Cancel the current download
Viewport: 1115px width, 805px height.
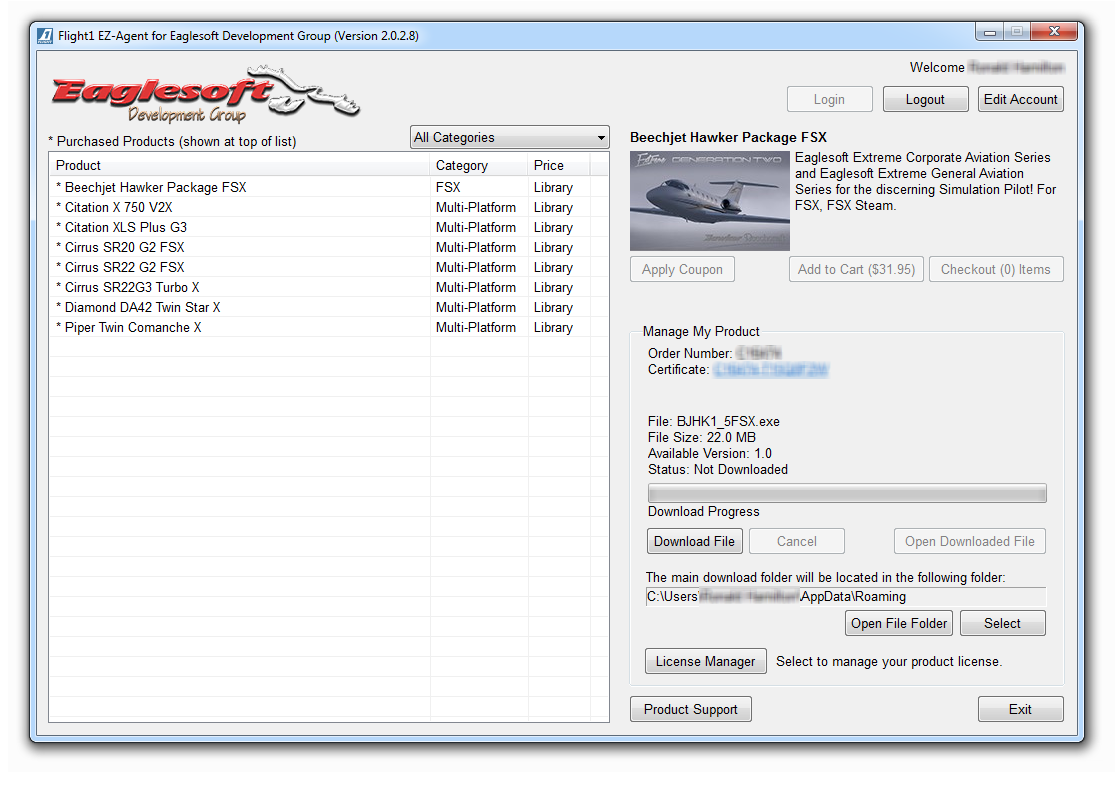click(x=796, y=540)
